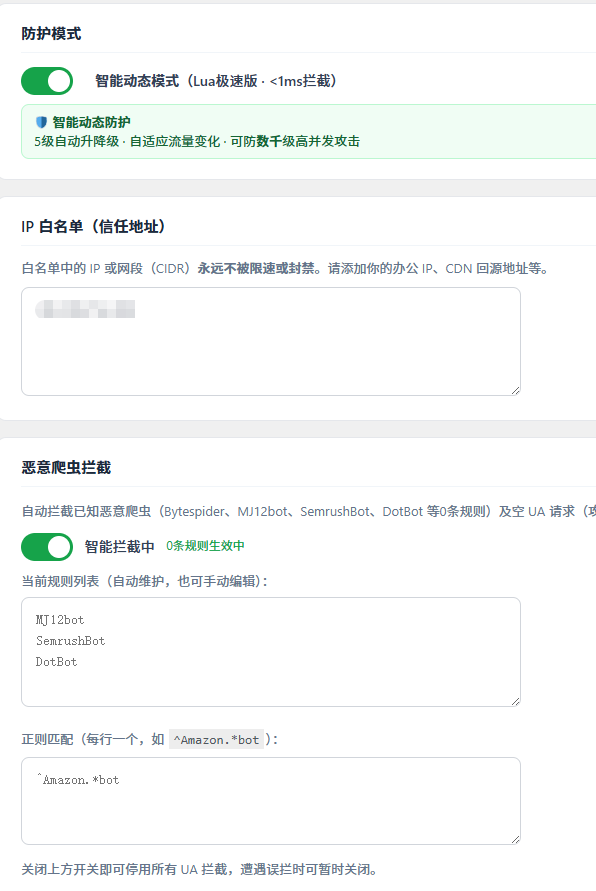Click inside the IP whitelist textarea
The height and width of the screenshot is (891, 596).
[x=271, y=342]
